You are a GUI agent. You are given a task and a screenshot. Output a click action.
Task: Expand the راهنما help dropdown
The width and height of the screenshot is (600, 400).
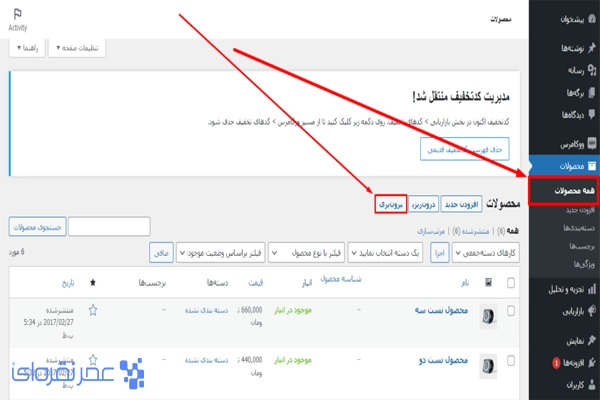[x=27, y=48]
